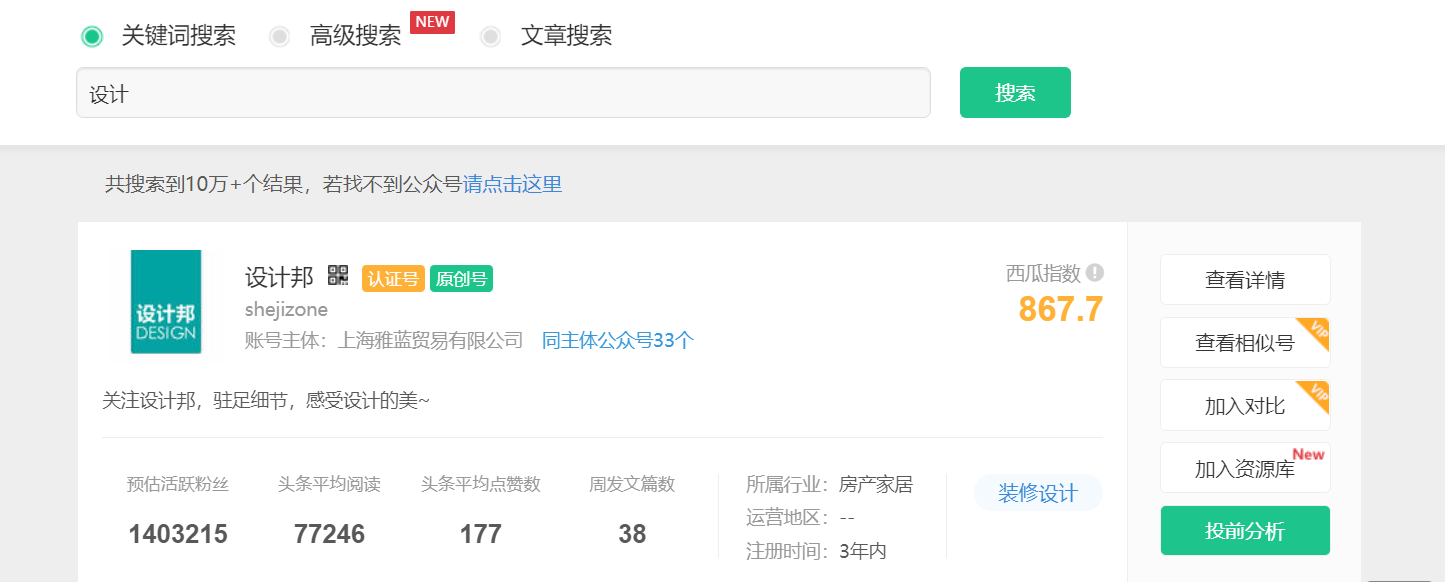1445x582 pixels.
Task: Select the 文章搜索 radio option
Action: click(491, 36)
